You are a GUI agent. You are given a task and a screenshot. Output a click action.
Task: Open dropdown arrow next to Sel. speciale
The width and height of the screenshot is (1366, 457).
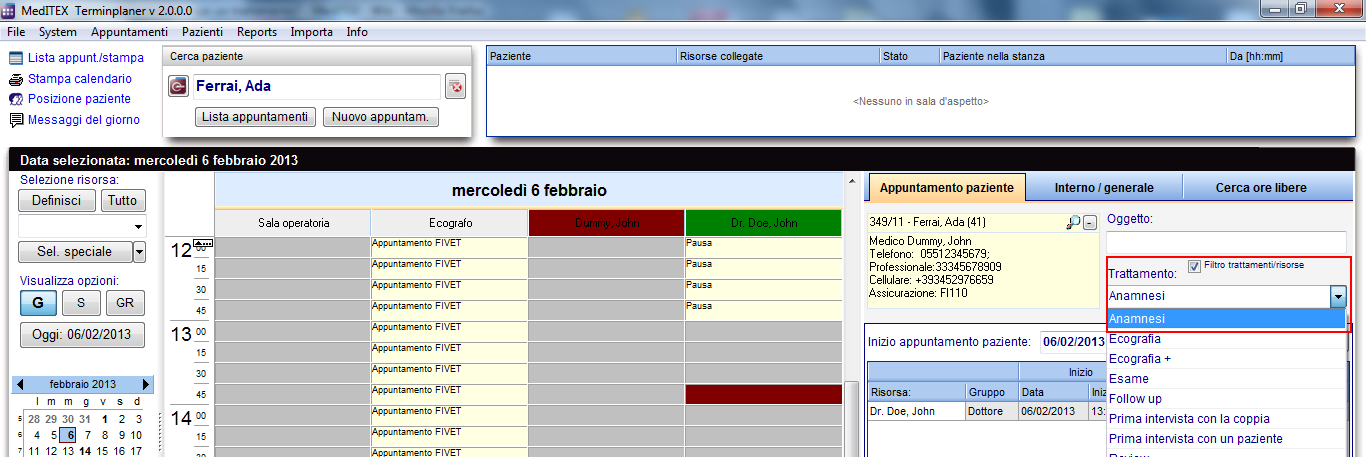(x=139, y=251)
